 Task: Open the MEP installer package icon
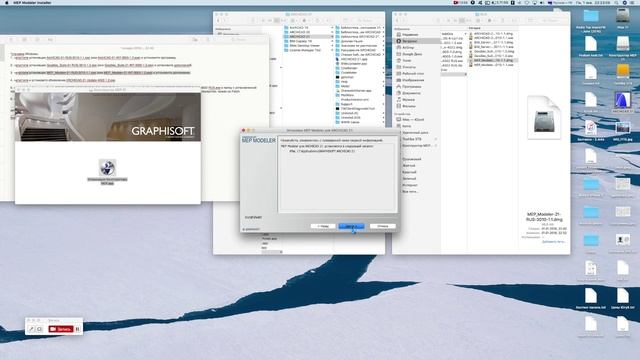107,168
